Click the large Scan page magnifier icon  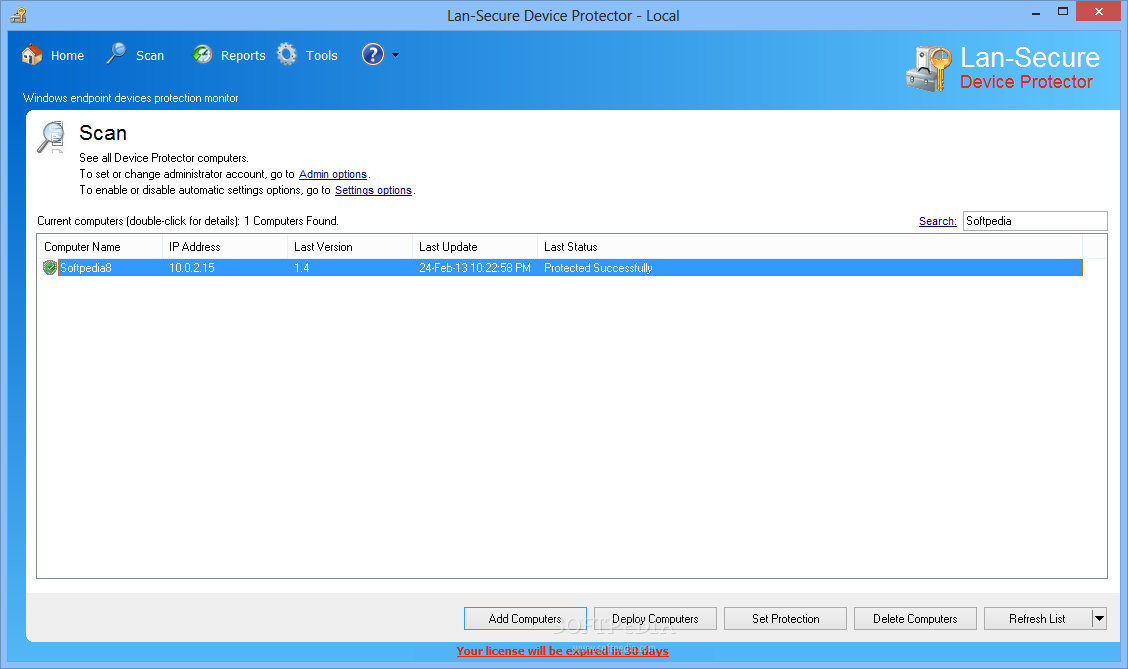52,137
